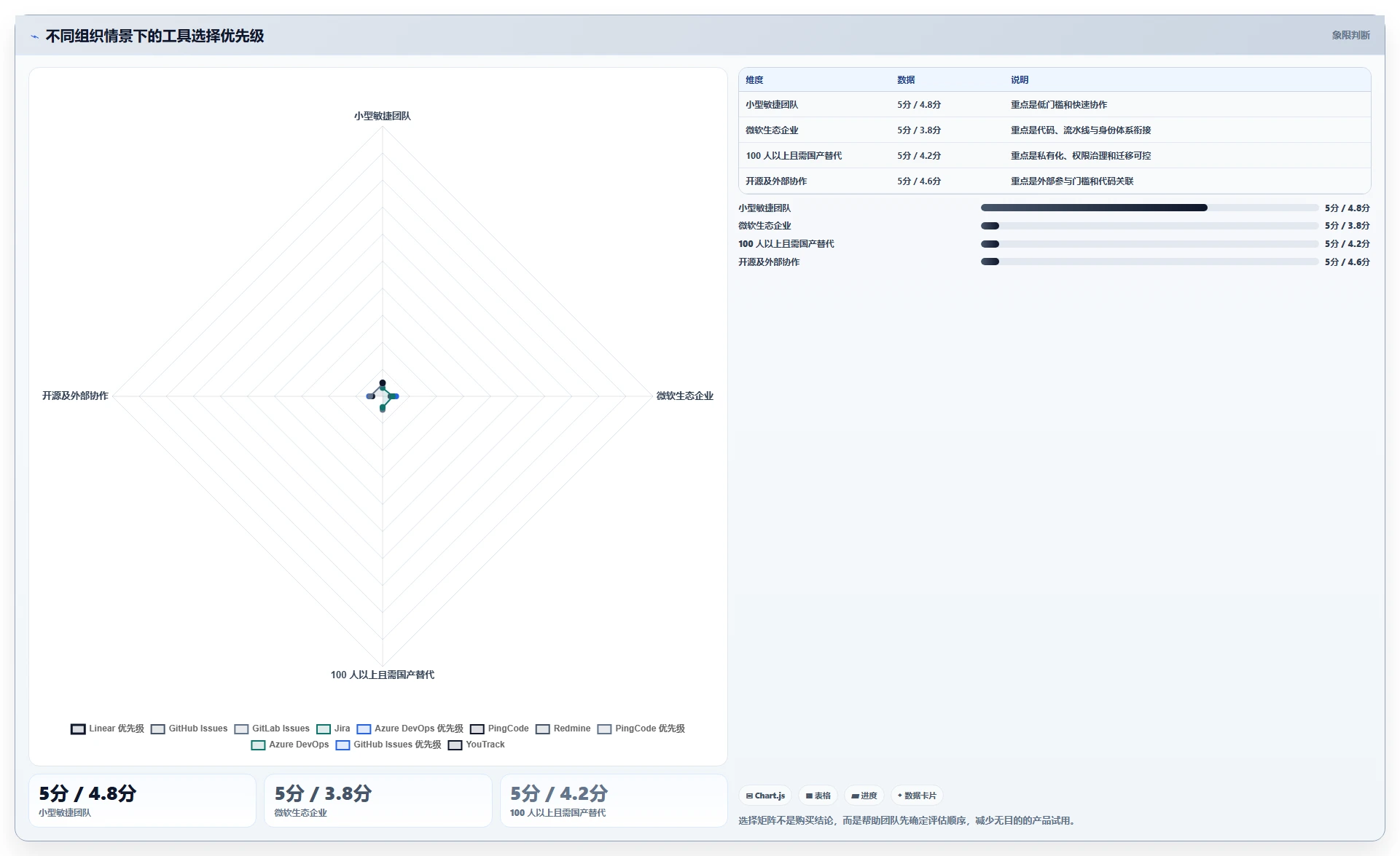Toggle Jira legend entry
Viewport: 1400px width, 856px height.
point(333,729)
